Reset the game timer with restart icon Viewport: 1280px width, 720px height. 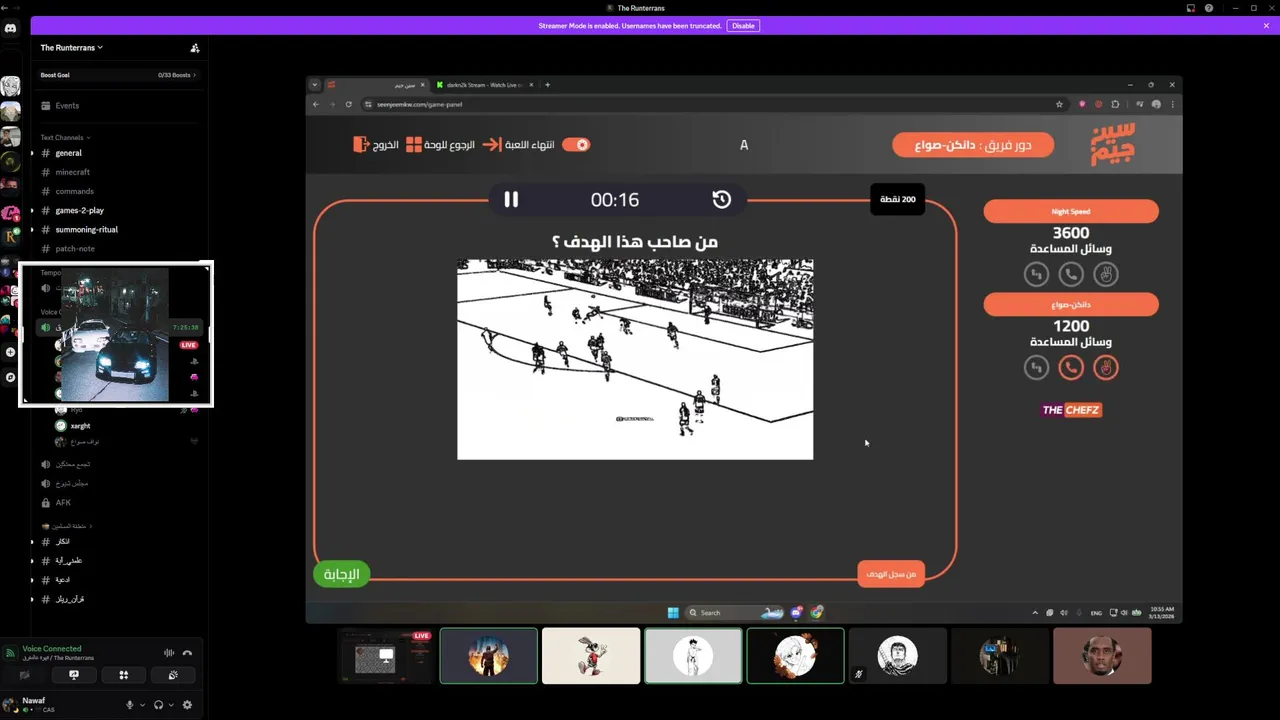click(722, 200)
